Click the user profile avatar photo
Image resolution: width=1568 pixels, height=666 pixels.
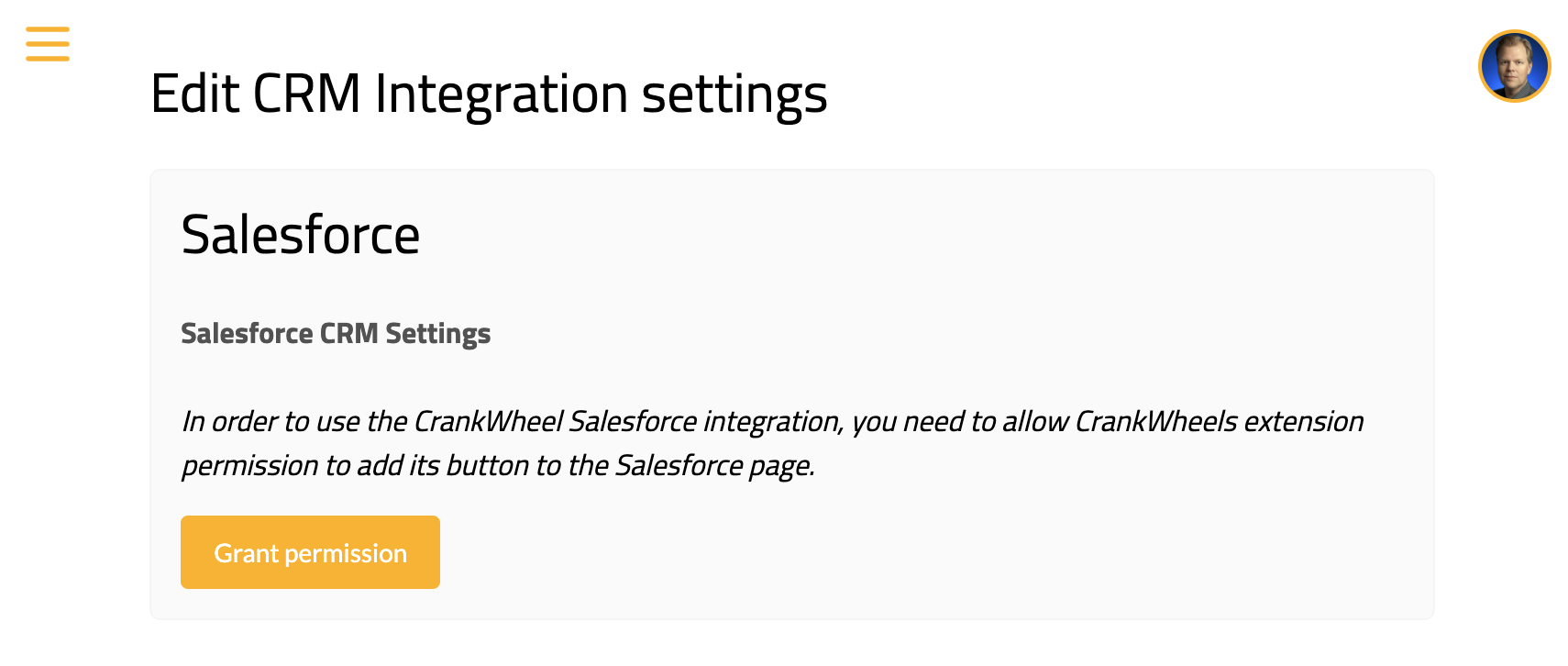pyautogui.click(x=1514, y=66)
